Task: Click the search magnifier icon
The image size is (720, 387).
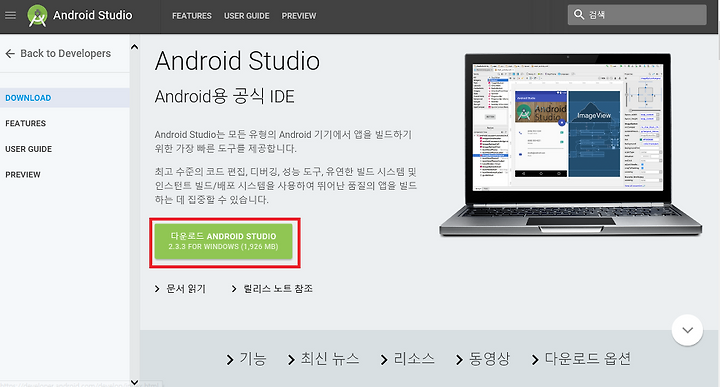Action: pos(579,15)
